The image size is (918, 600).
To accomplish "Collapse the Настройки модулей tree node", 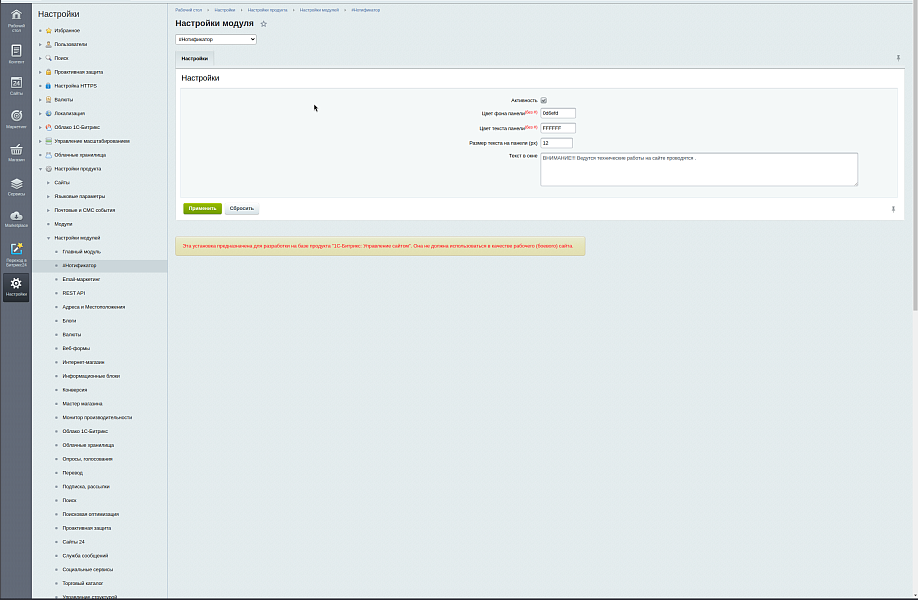I will click(x=48, y=238).
